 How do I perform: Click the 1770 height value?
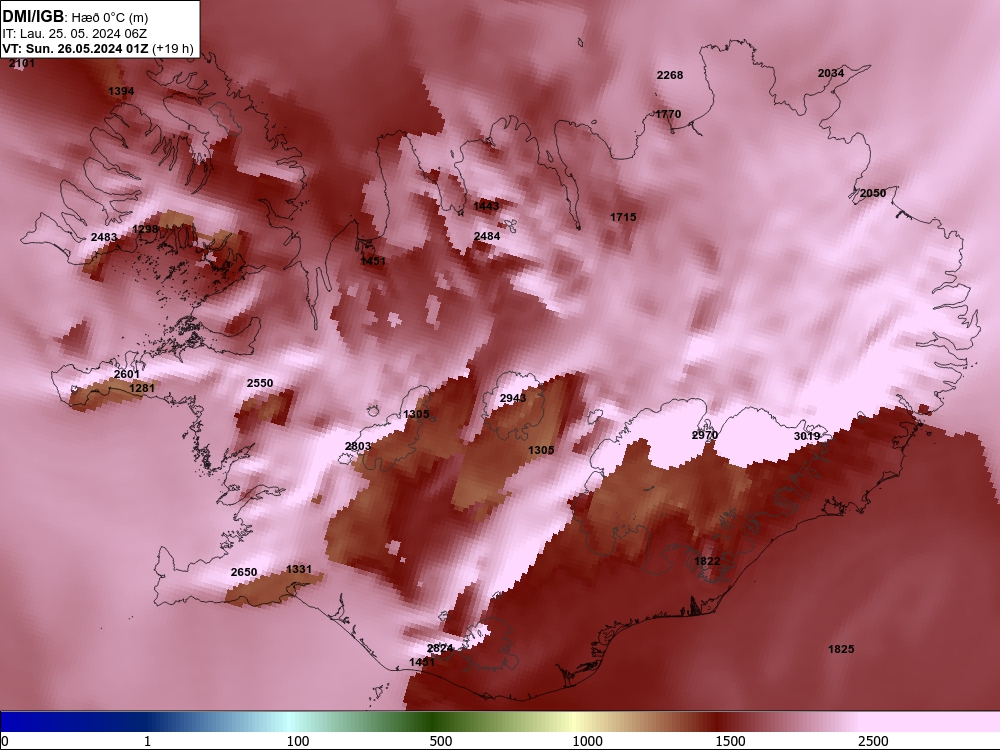coord(668,114)
